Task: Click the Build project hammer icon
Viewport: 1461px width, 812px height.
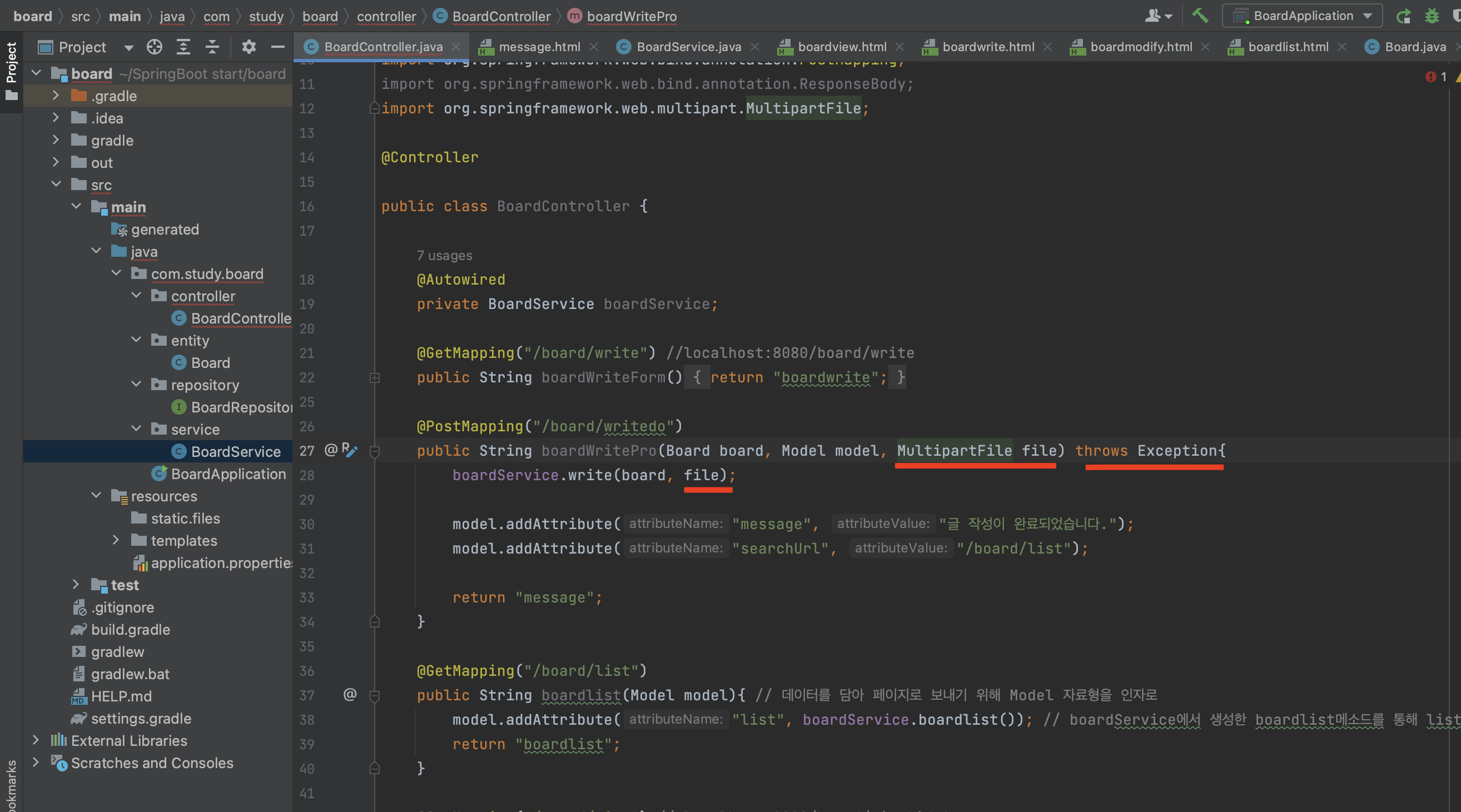Action: pos(1200,16)
